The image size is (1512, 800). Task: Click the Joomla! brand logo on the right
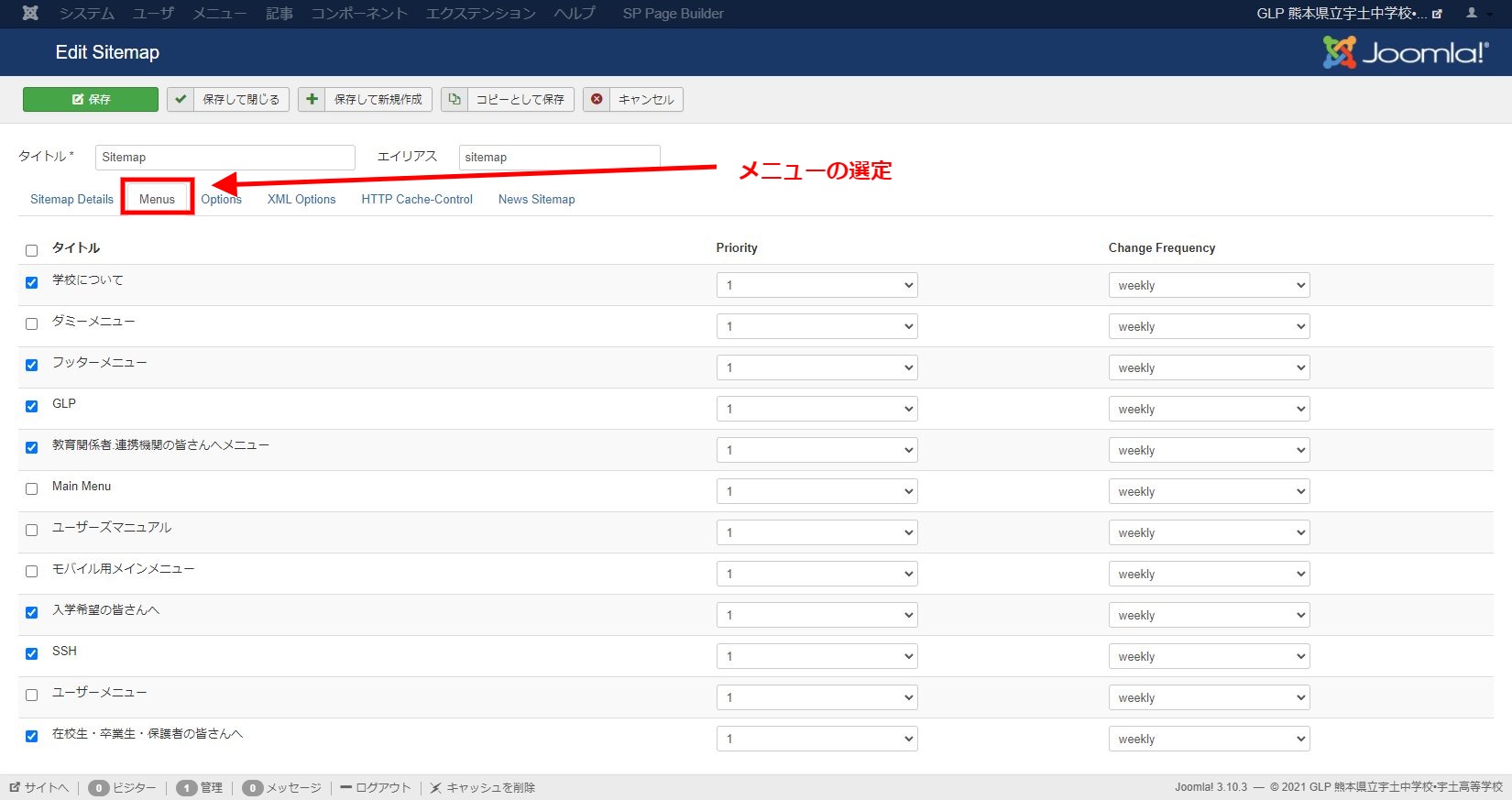point(1406,52)
